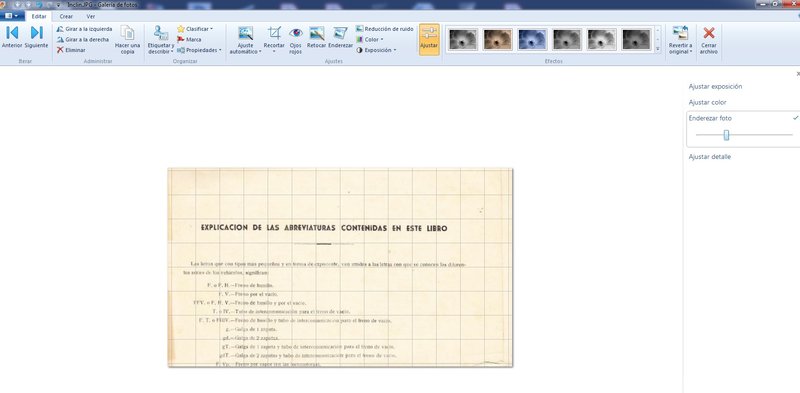The width and height of the screenshot is (800, 393).
Task: Switch to the Ver tab
Action: click(x=90, y=16)
